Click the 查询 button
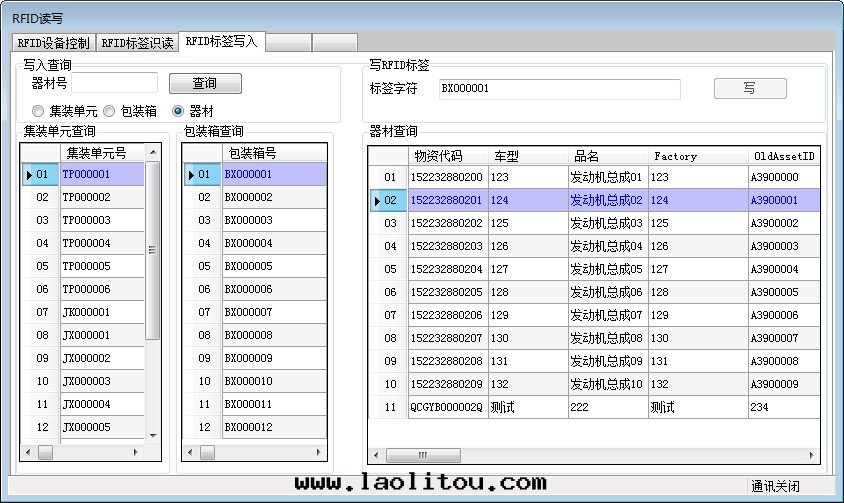 (205, 84)
